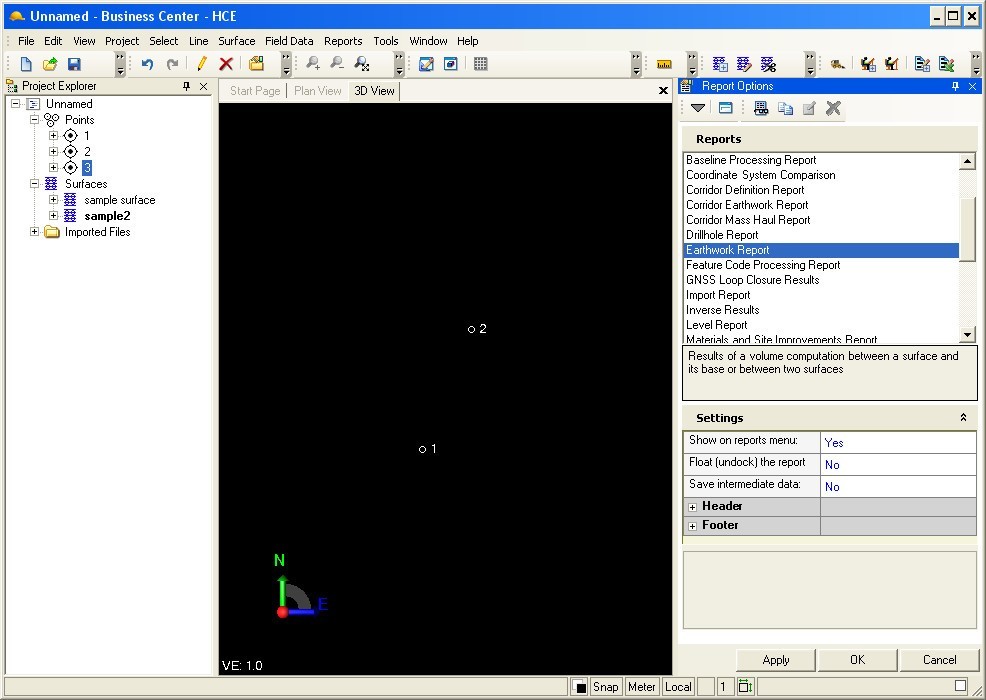The width and height of the screenshot is (986, 700).
Task: Click the import folder icon in toolbar
Action: [256, 64]
